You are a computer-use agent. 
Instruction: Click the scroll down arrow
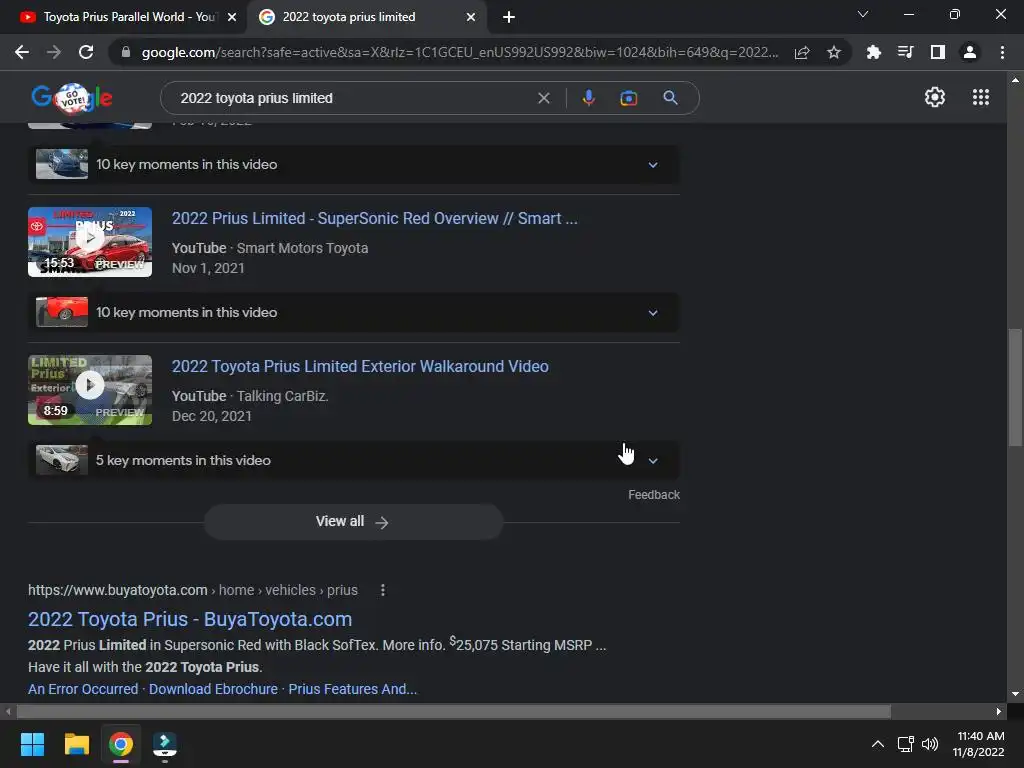[x=1015, y=694]
